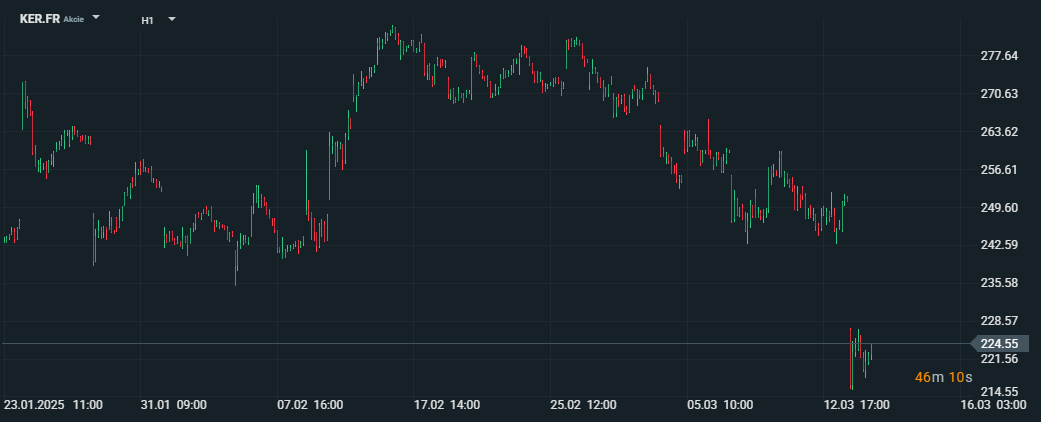
Task: Select the 12.03 17:00 time axis marker
Action: 856,405
